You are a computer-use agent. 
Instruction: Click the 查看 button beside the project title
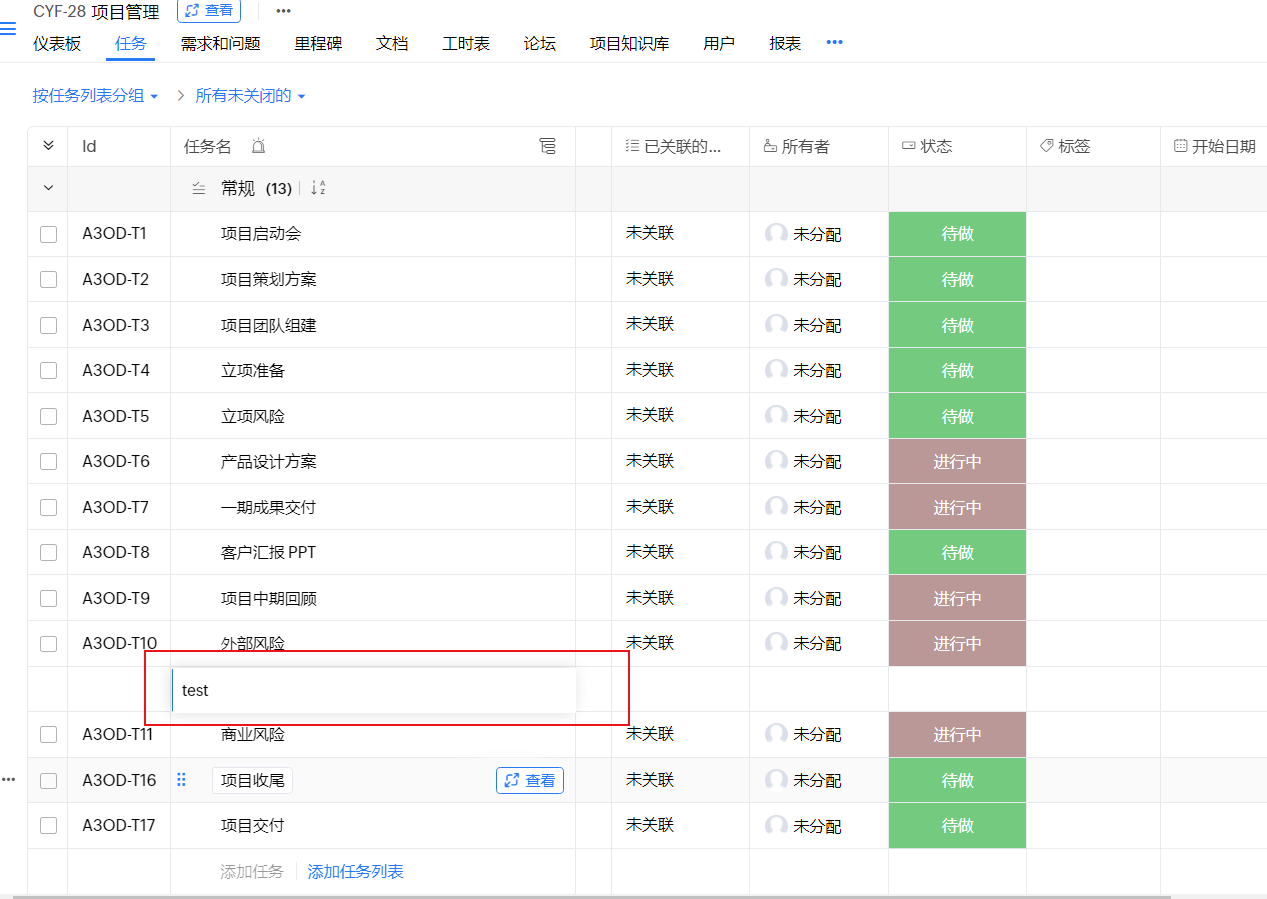click(209, 11)
